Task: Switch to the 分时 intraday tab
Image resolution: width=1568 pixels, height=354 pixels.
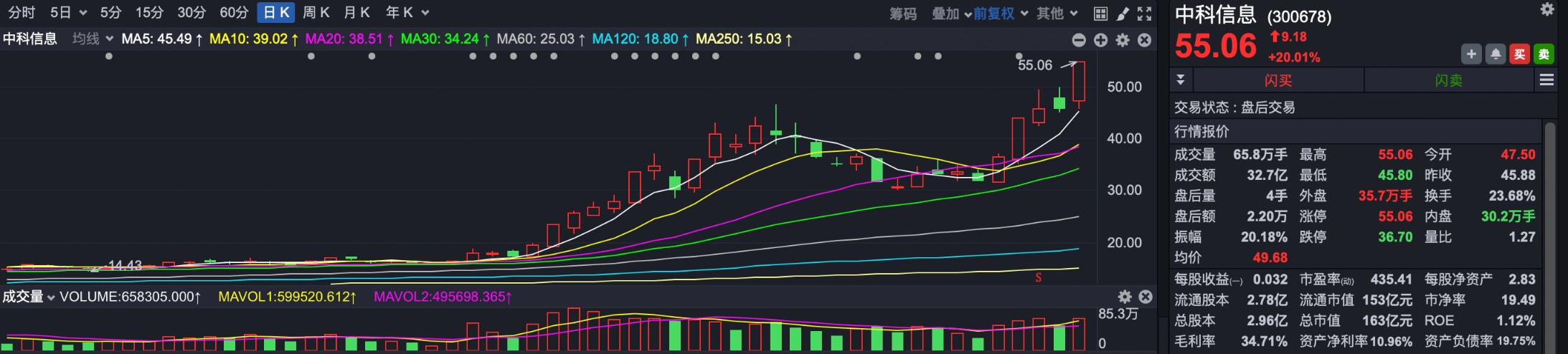Action: pos(22,13)
